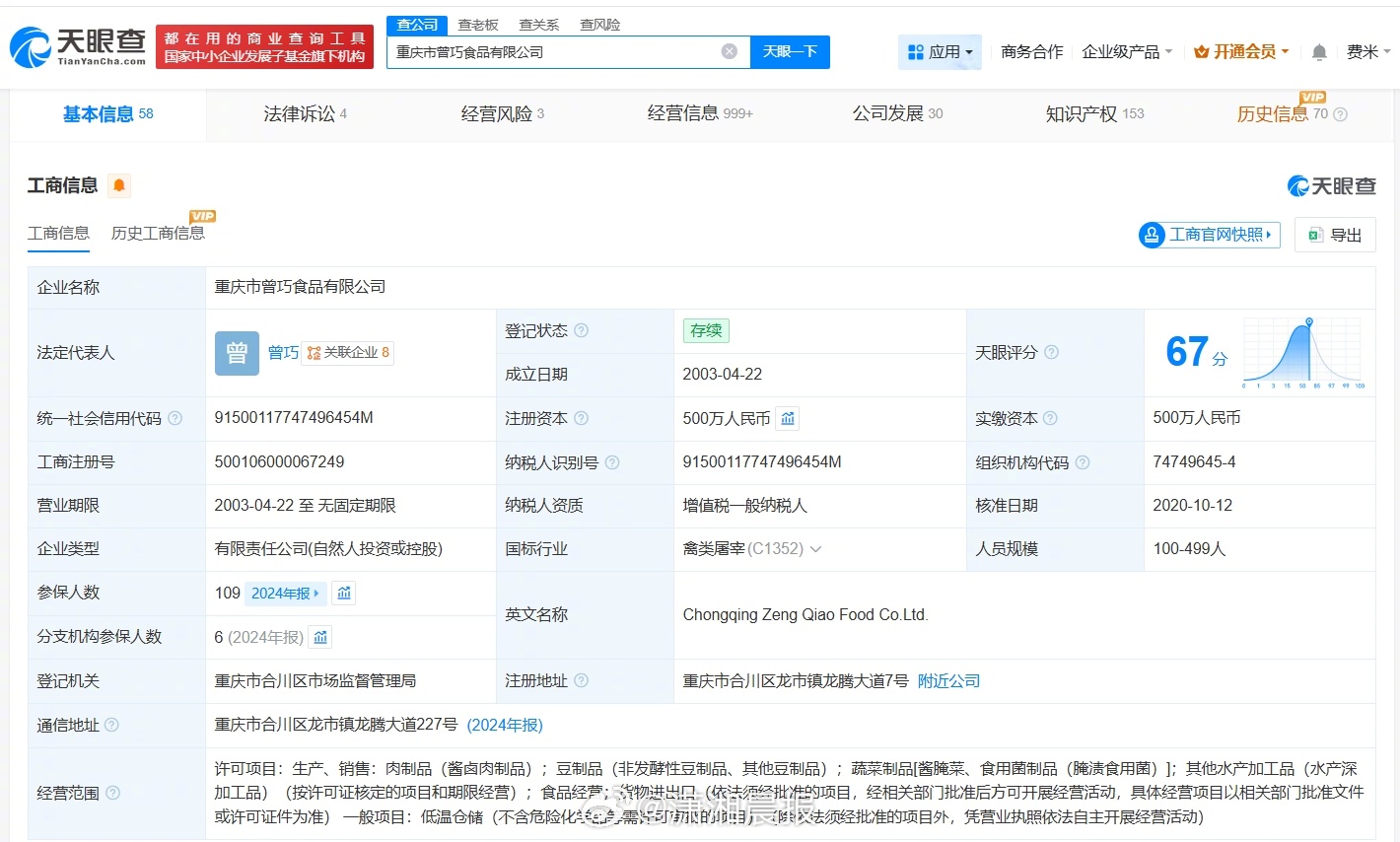1400x842 pixels.
Task: Expand the 禽类屠宰(C1352) industry chevron
Action: 815,548
